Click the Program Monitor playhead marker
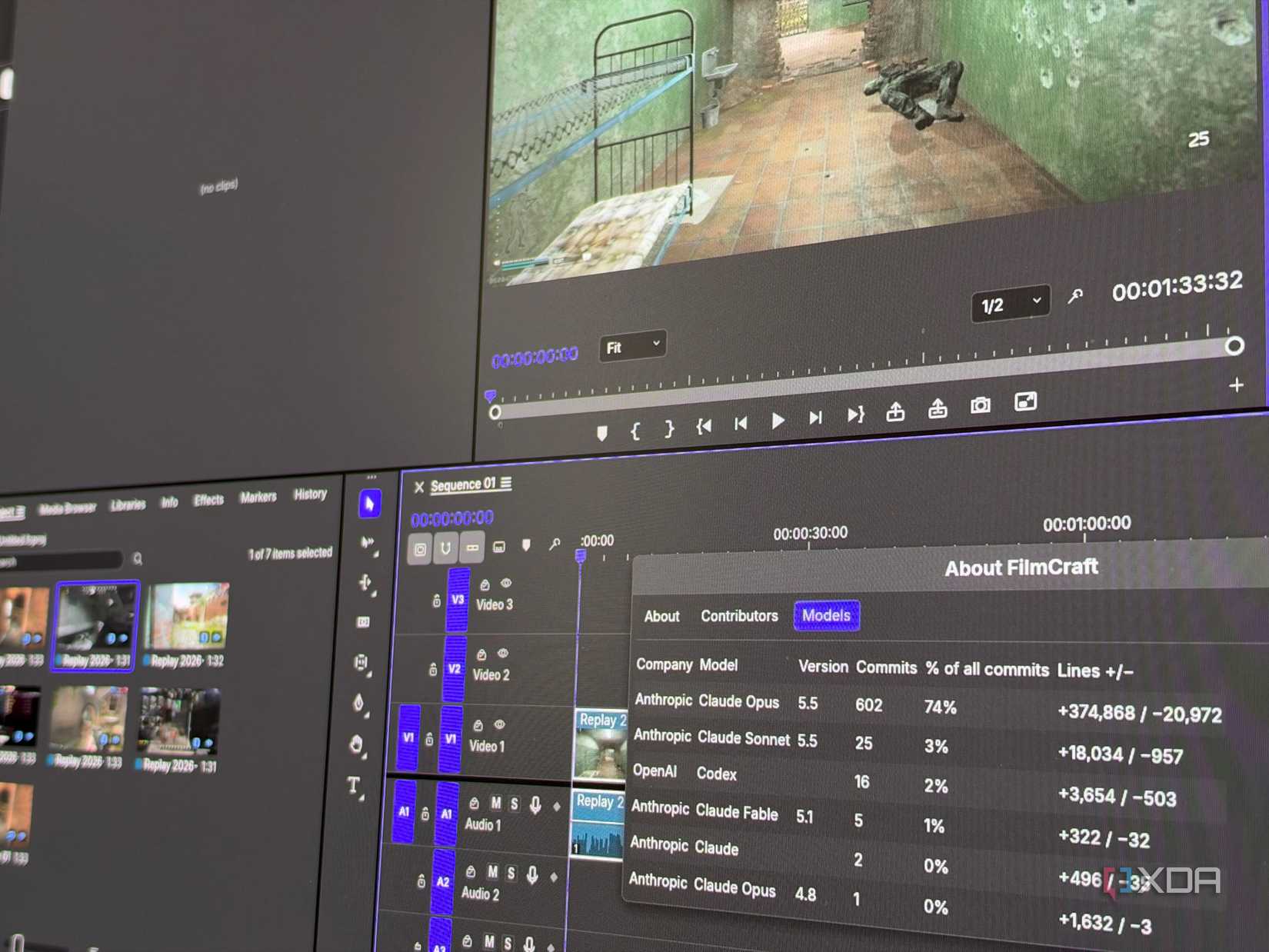1269x952 pixels. [x=490, y=396]
